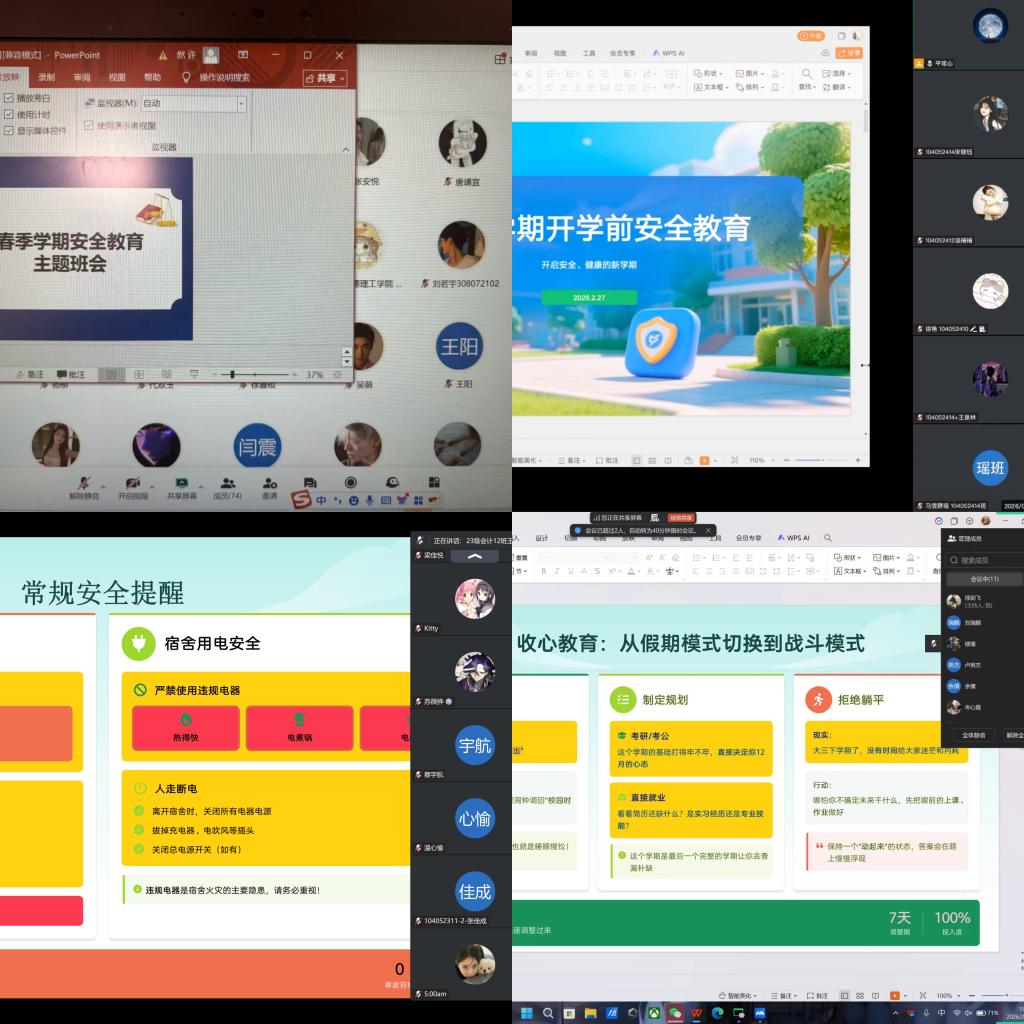Switch to the 设计 tab in WPS
This screenshot has width=1024, height=1024.
pos(542,537)
